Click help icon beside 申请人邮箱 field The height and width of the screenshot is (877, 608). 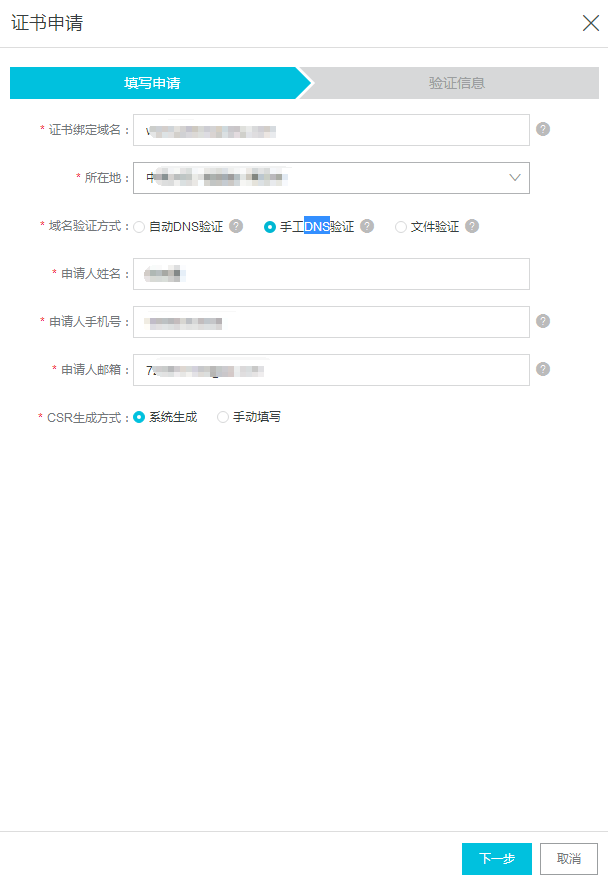(543, 369)
